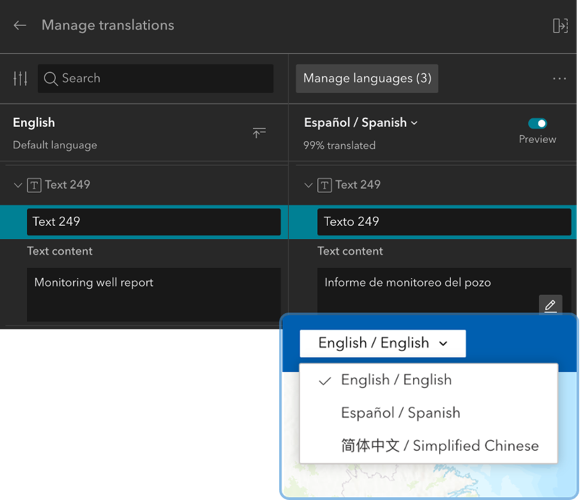The width and height of the screenshot is (580, 500).
Task: Click the magnifier icon in the Search box
Action: point(51,78)
